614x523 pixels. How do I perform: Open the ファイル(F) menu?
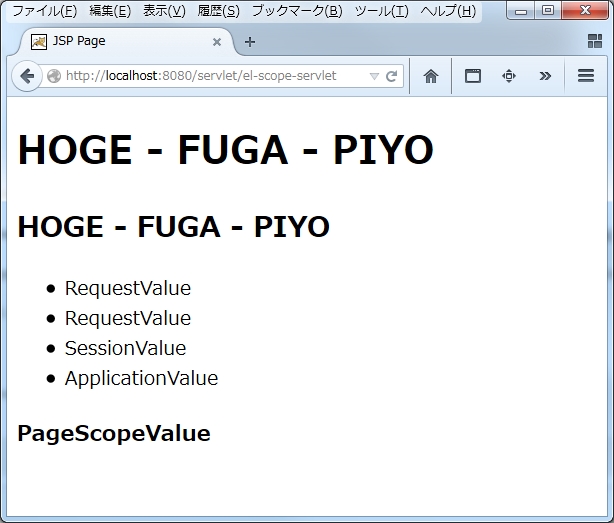(45, 11)
